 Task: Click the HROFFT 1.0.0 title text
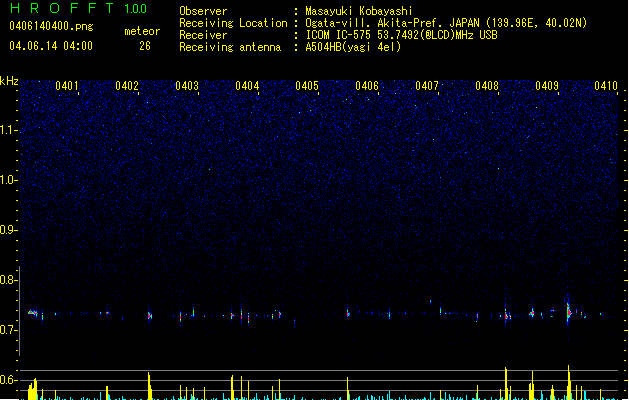point(79,8)
